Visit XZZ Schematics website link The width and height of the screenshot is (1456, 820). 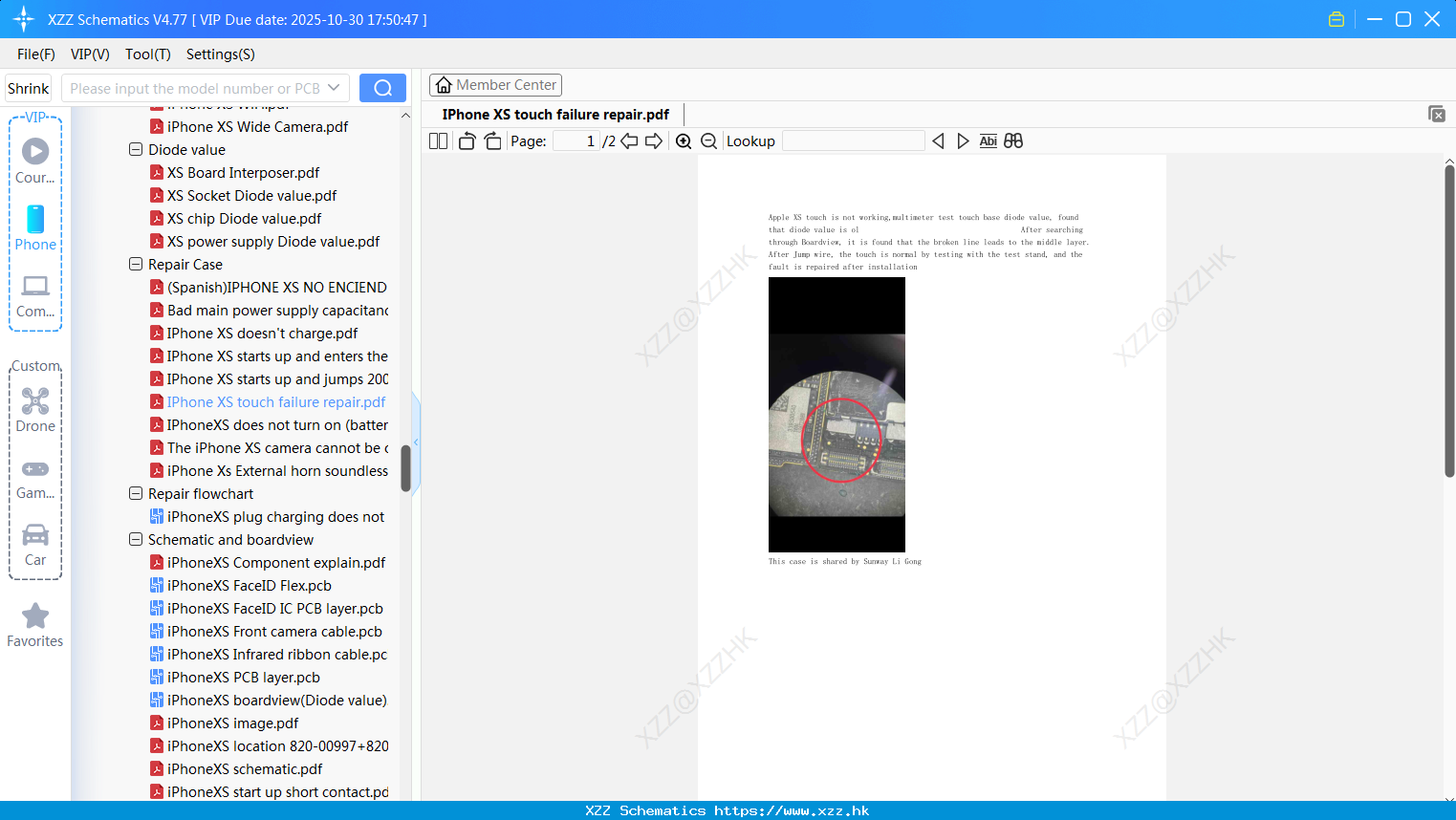(792, 810)
